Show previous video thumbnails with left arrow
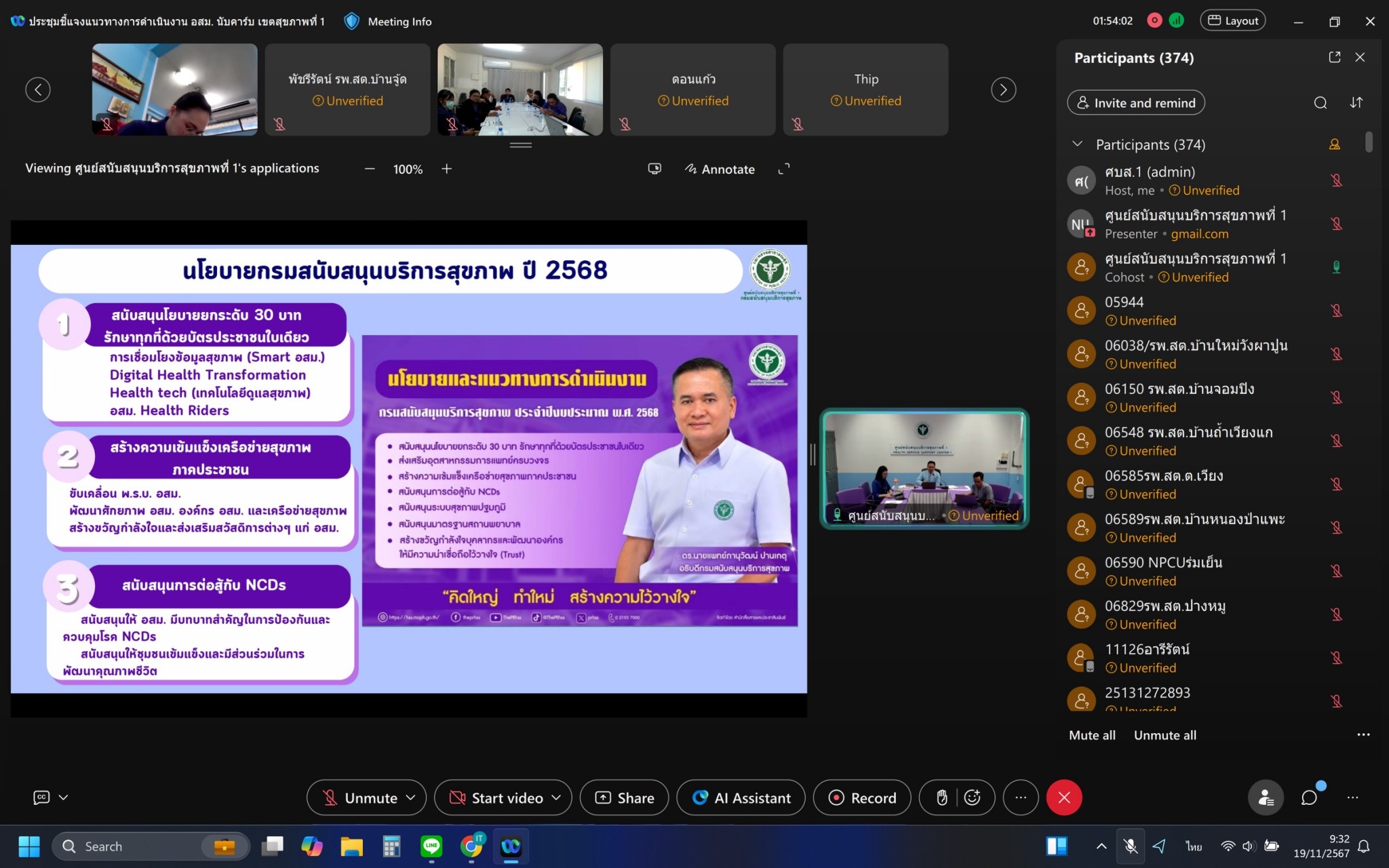The image size is (1389, 868). pos(38,90)
